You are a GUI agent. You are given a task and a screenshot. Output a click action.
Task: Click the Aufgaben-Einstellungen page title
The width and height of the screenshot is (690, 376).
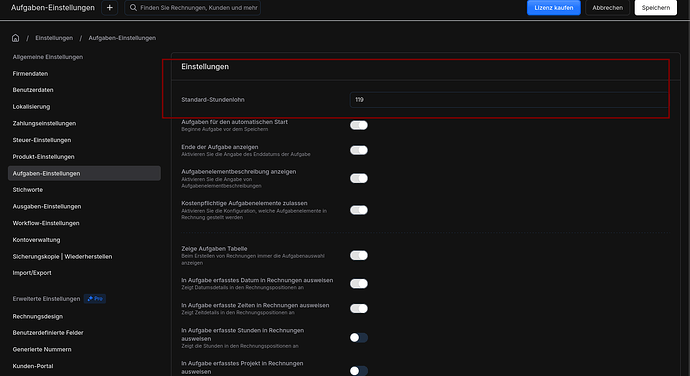(x=53, y=7)
